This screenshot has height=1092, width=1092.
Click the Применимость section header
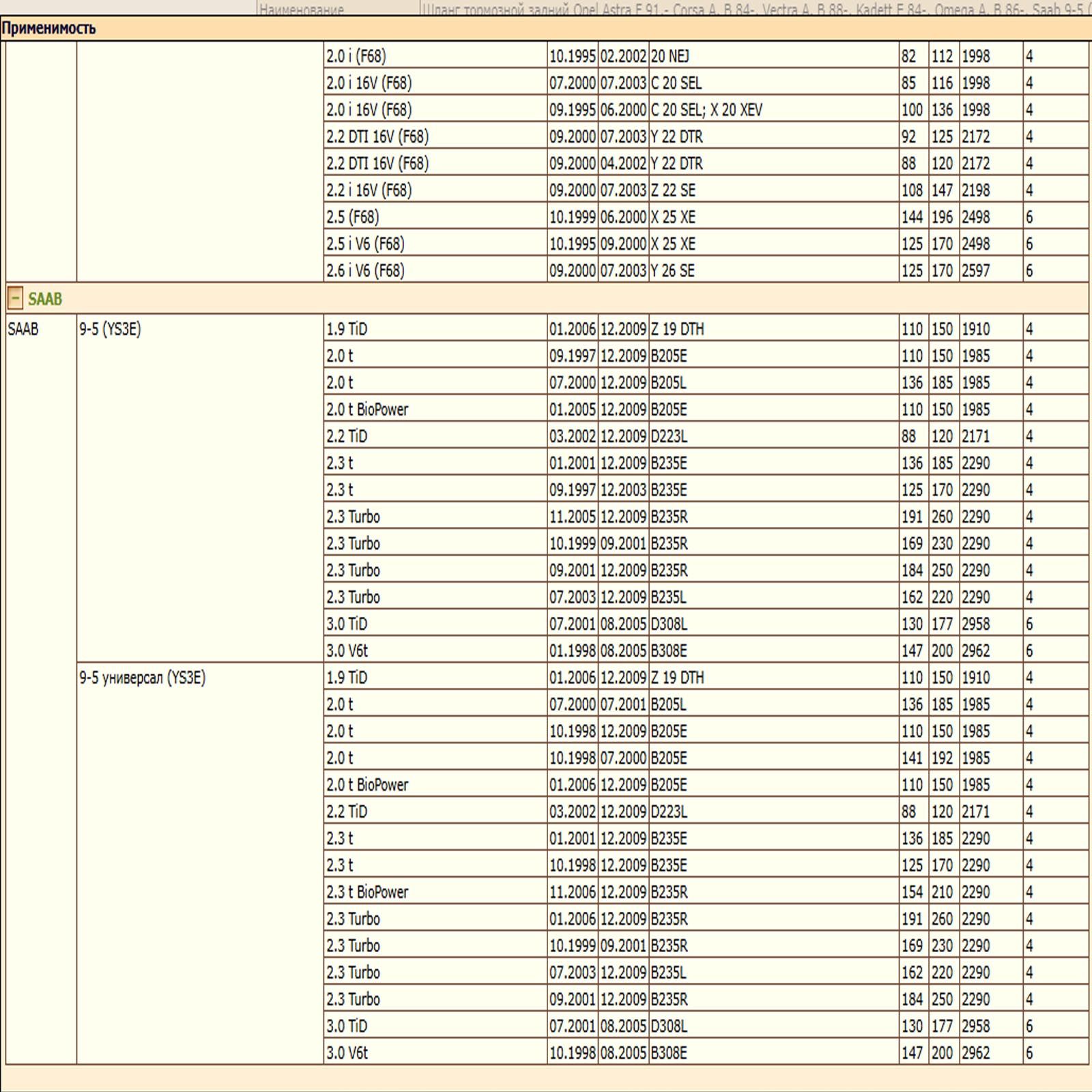point(48,29)
